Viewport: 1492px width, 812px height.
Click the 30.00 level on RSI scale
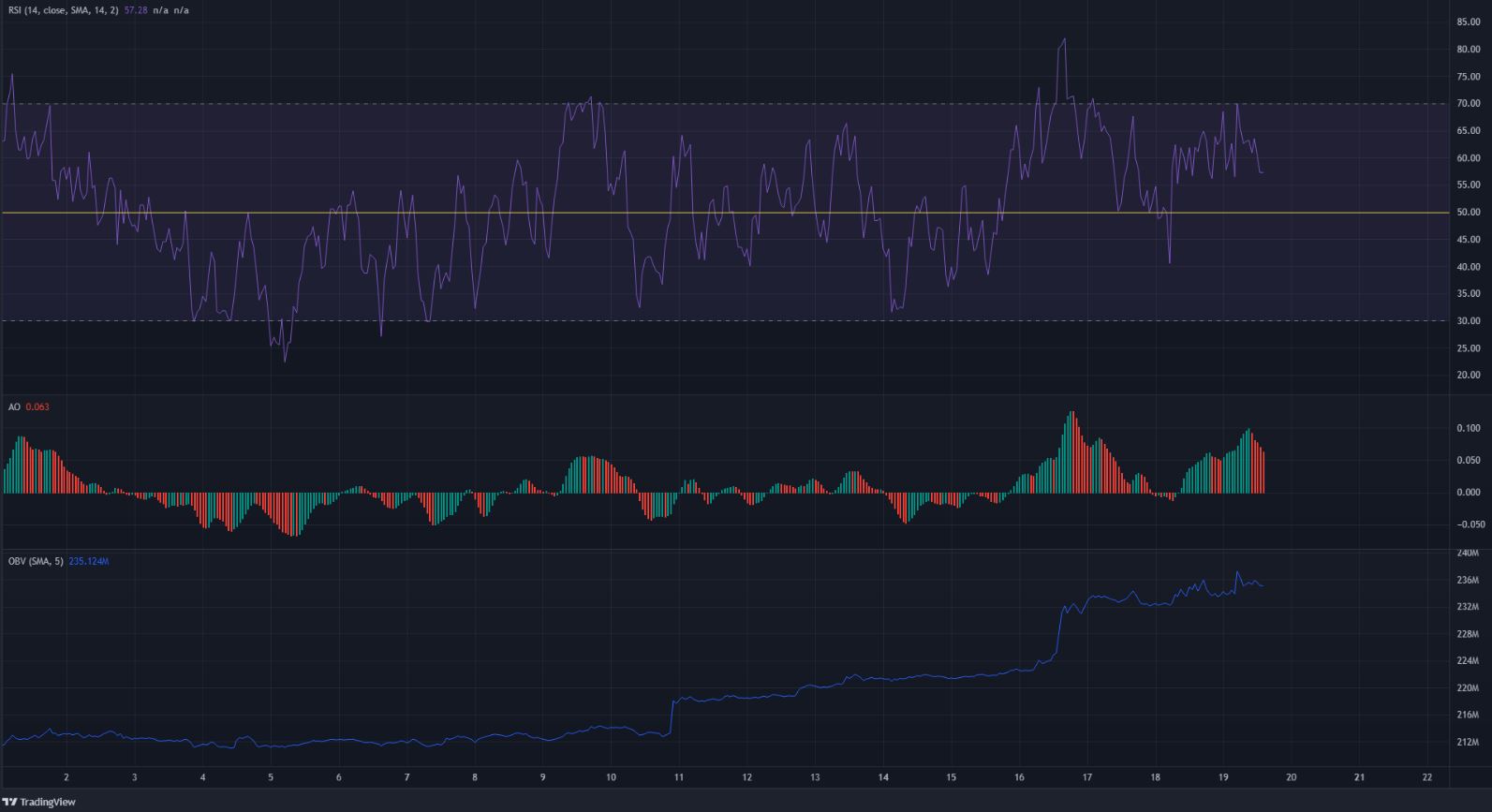[1468, 321]
